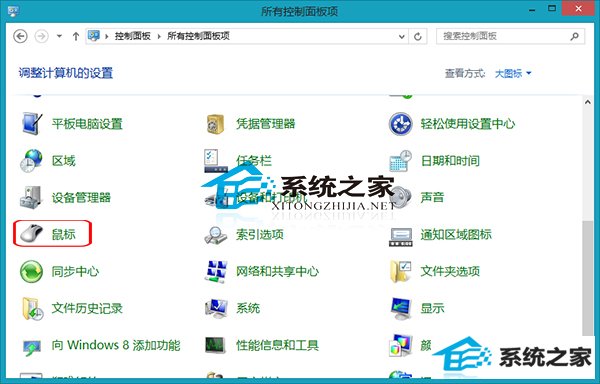
Task: Click the 轻松使用设置中心 text link
Action: (x=468, y=124)
